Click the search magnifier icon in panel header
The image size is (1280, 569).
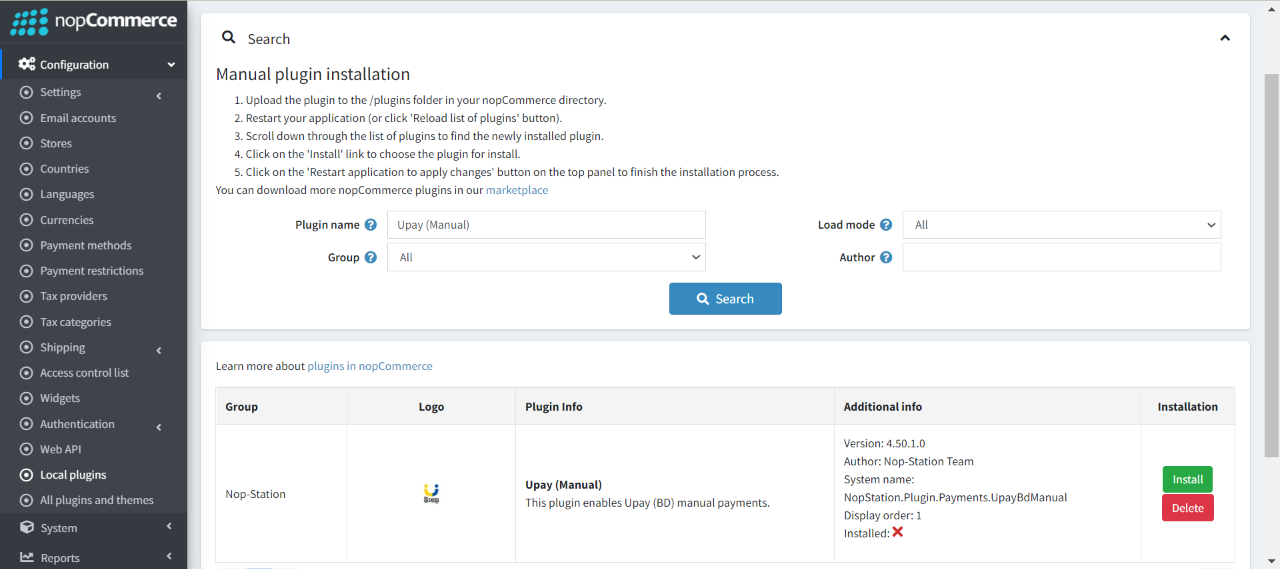pos(229,38)
